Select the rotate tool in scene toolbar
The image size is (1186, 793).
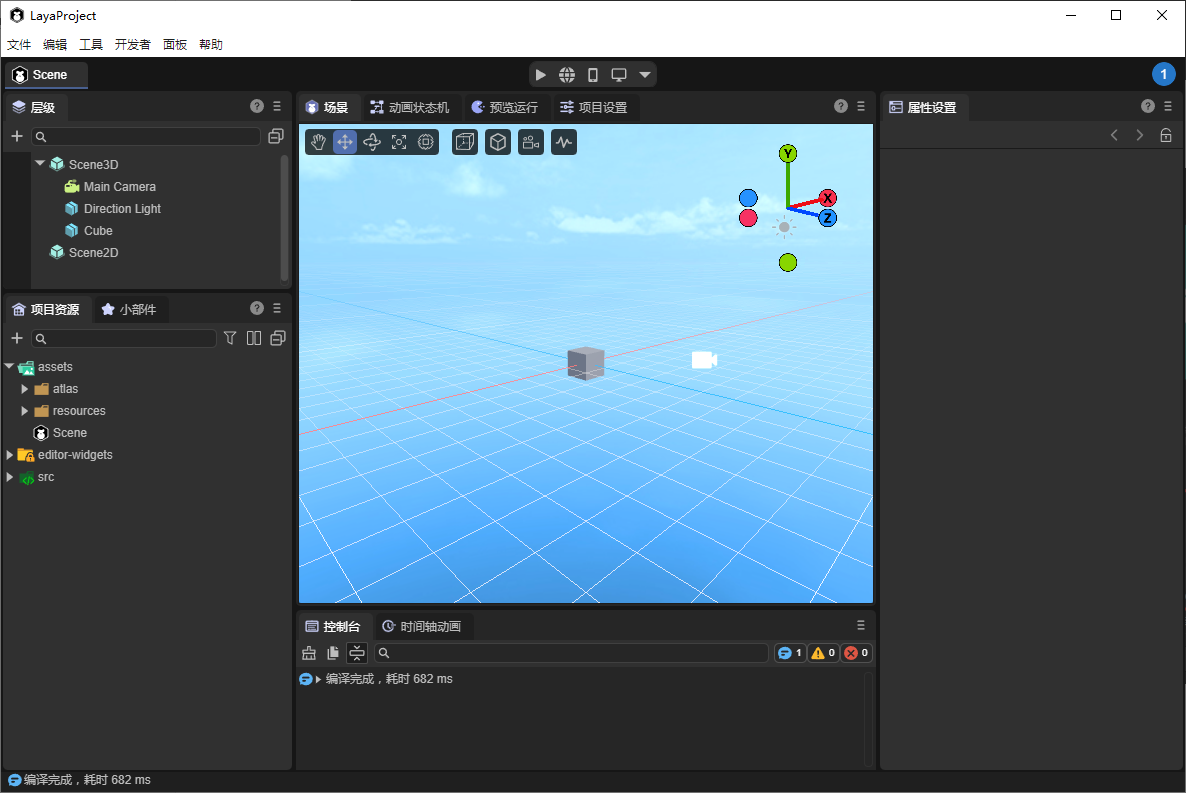tap(372, 142)
